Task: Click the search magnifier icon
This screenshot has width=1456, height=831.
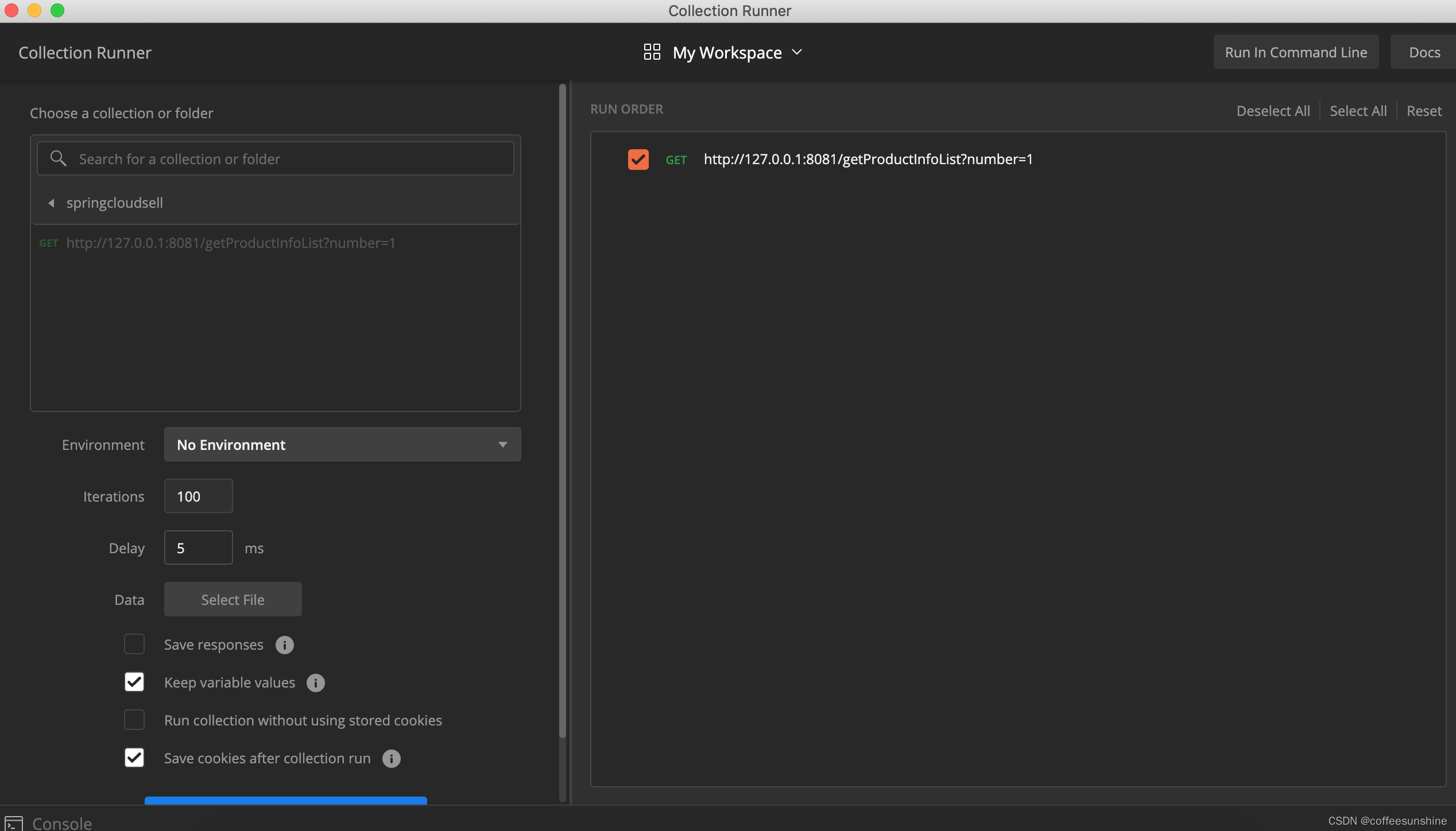Action: [58, 158]
